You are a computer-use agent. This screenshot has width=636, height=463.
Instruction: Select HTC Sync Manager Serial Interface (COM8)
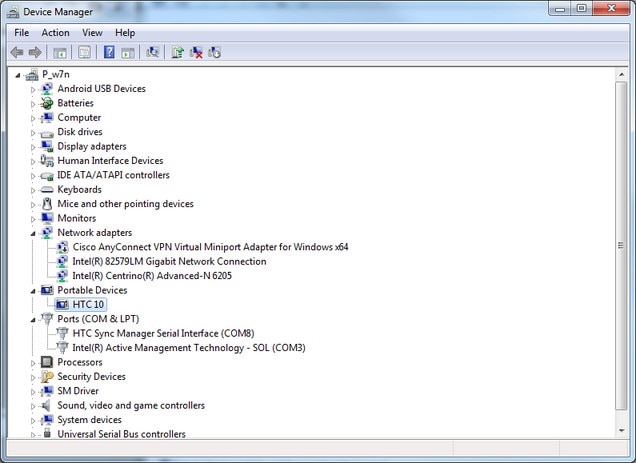pos(163,333)
